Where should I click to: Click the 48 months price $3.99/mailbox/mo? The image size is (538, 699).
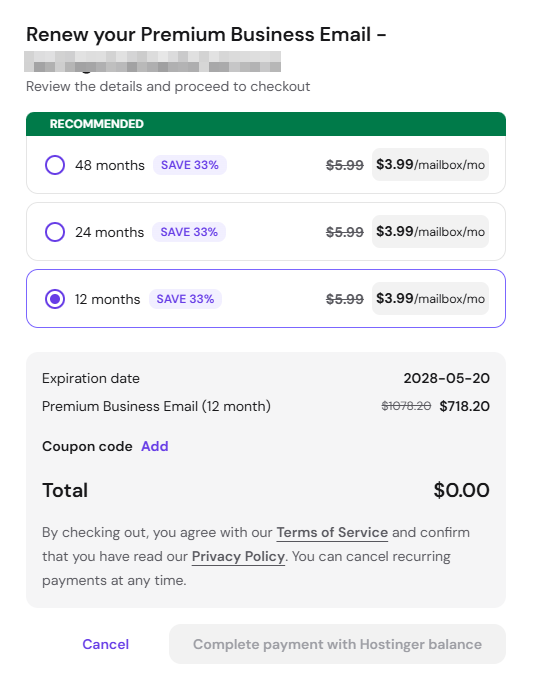tap(431, 164)
